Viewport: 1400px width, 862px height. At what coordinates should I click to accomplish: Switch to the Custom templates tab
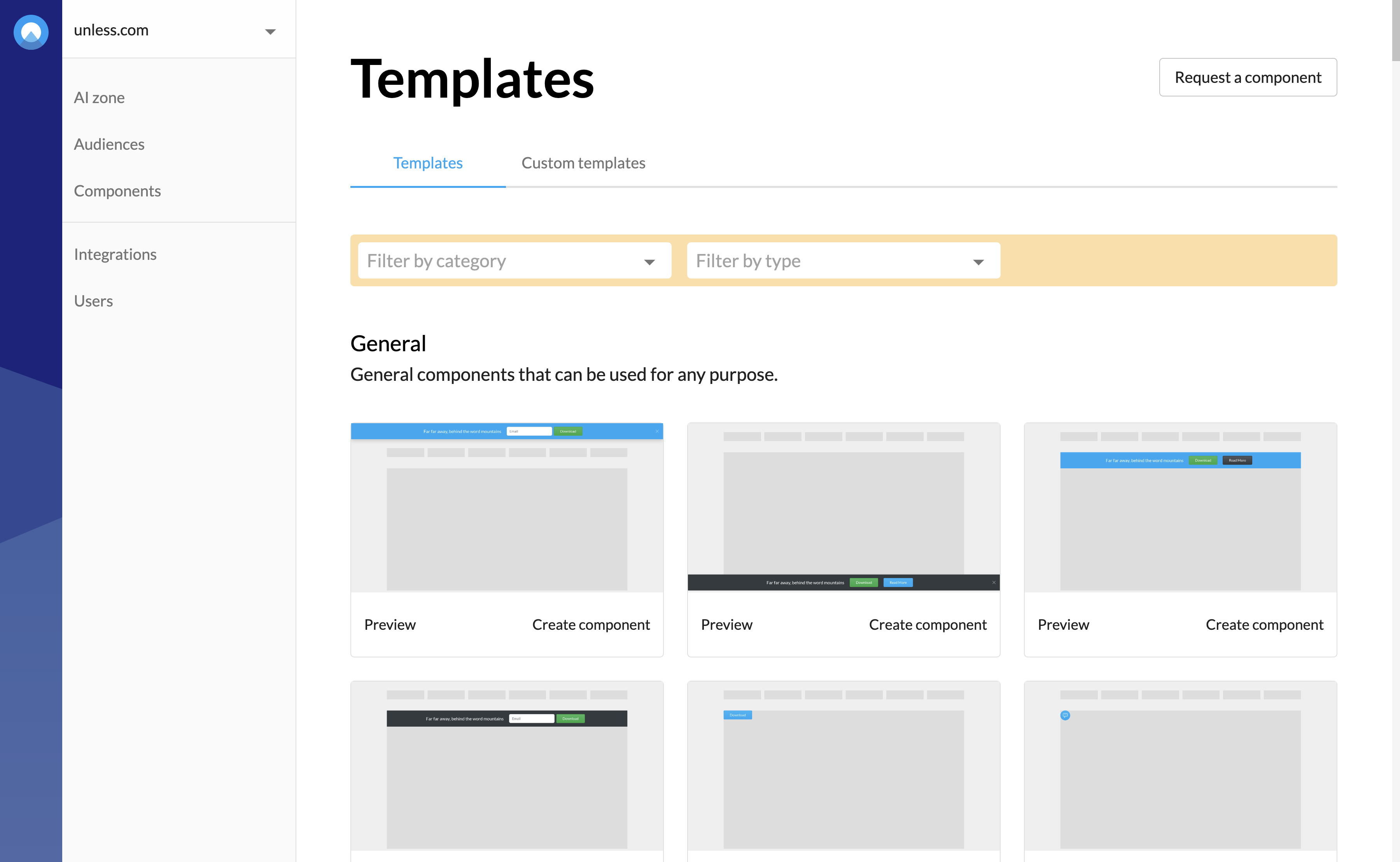[x=583, y=163]
